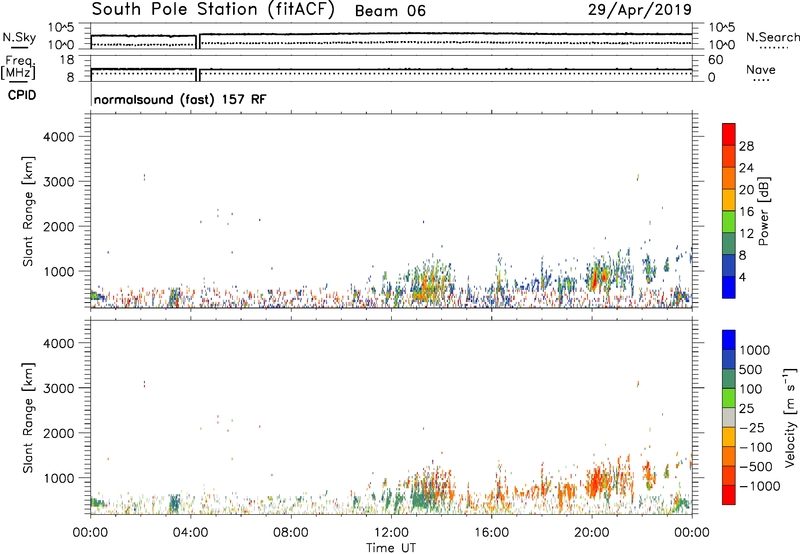Click the "CPID" label
The image size is (800, 554).
(x=22, y=95)
